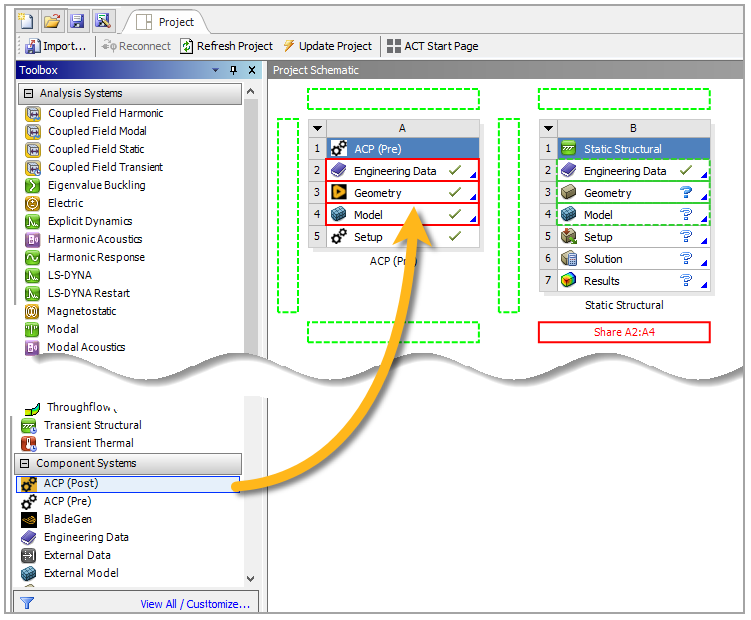This screenshot has width=751, height=620.
Task: Select Harmonic Acoustics icon
Action: coord(33,239)
